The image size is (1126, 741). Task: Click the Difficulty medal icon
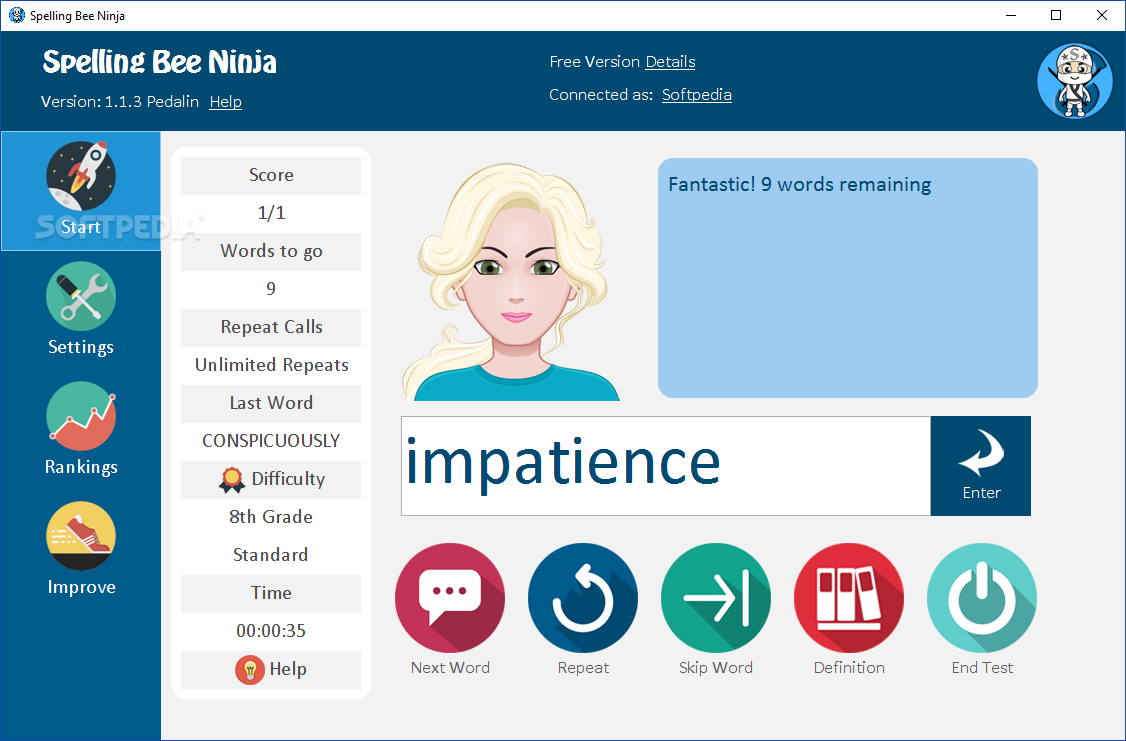coord(231,480)
